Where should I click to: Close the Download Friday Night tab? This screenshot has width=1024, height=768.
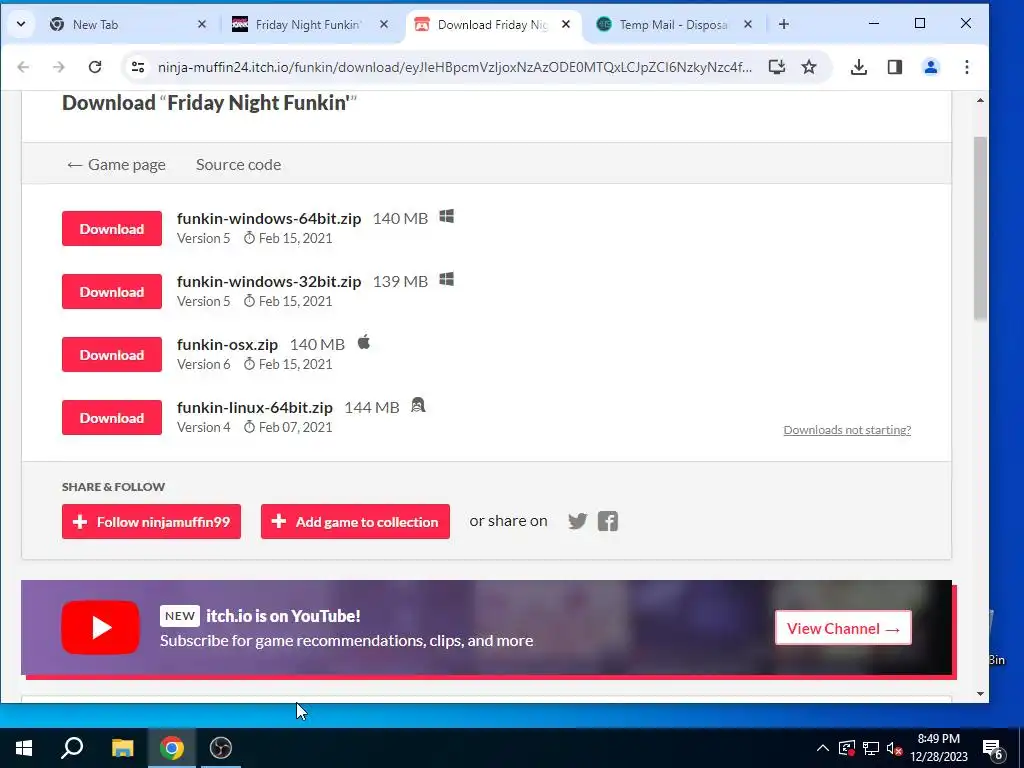pos(566,24)
